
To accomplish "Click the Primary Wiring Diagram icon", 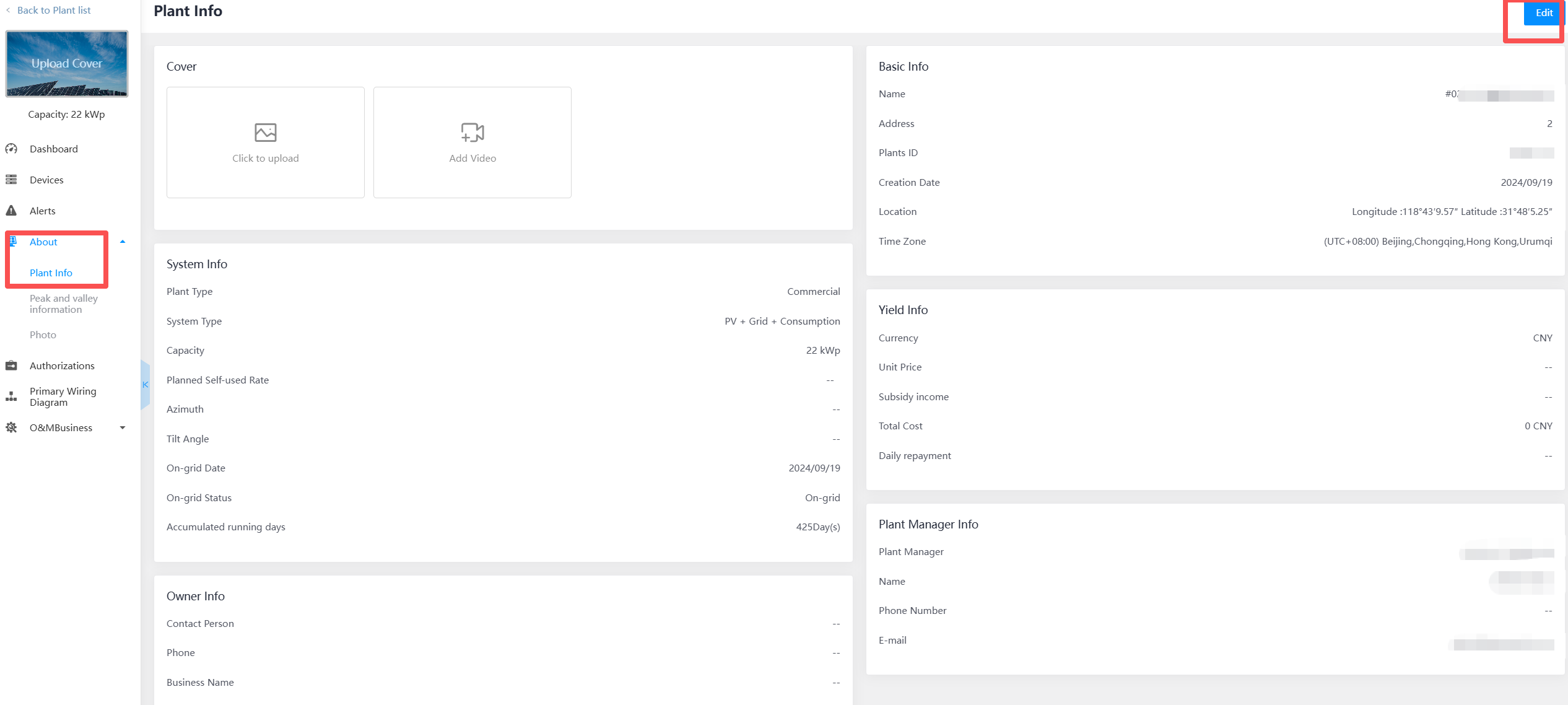I will coord(12,396).
